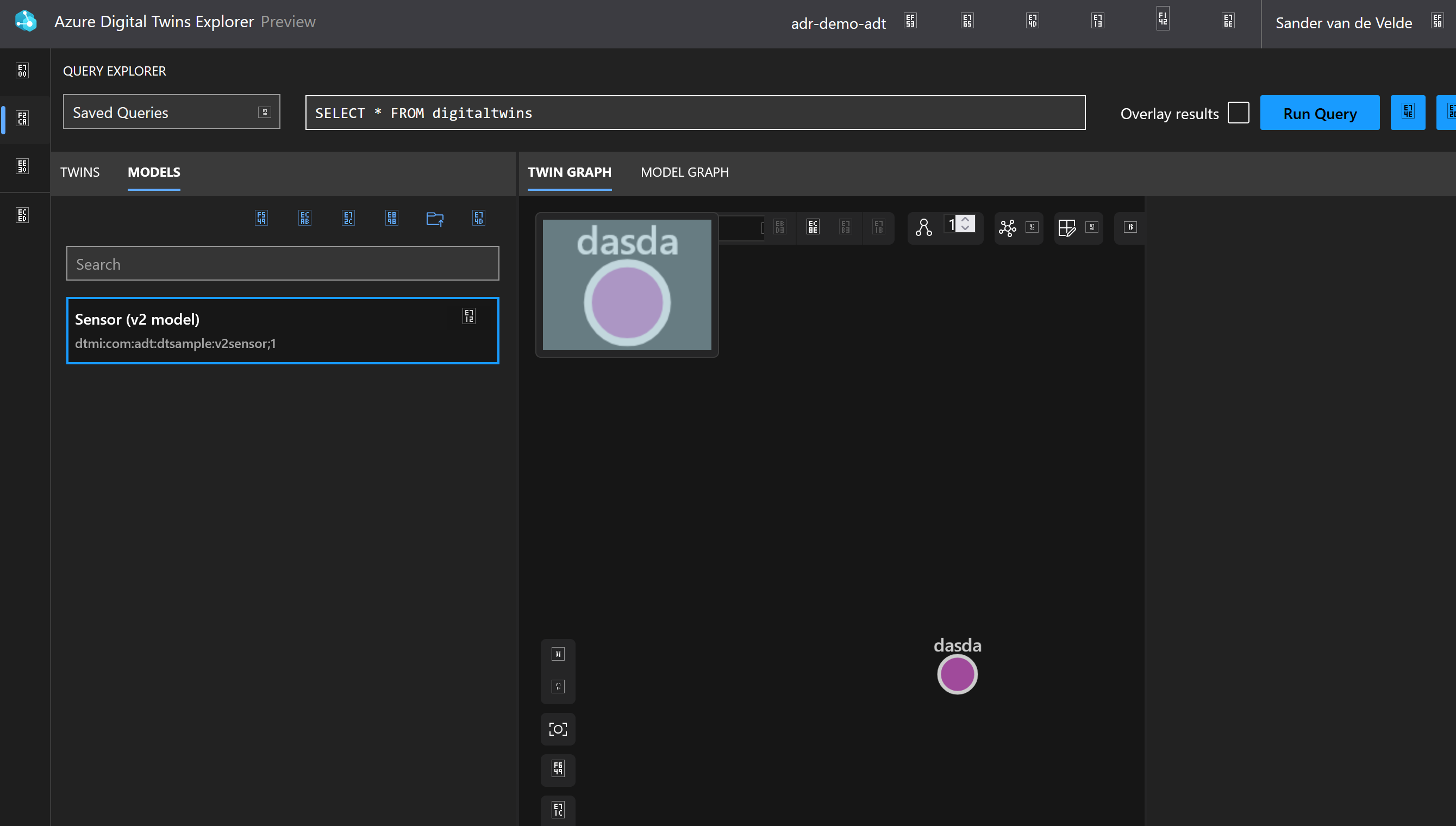The width and height of the screenshot is (1456, 826).
Task: Open settings icon E713 in header
Action: (x=1098, y=21)
